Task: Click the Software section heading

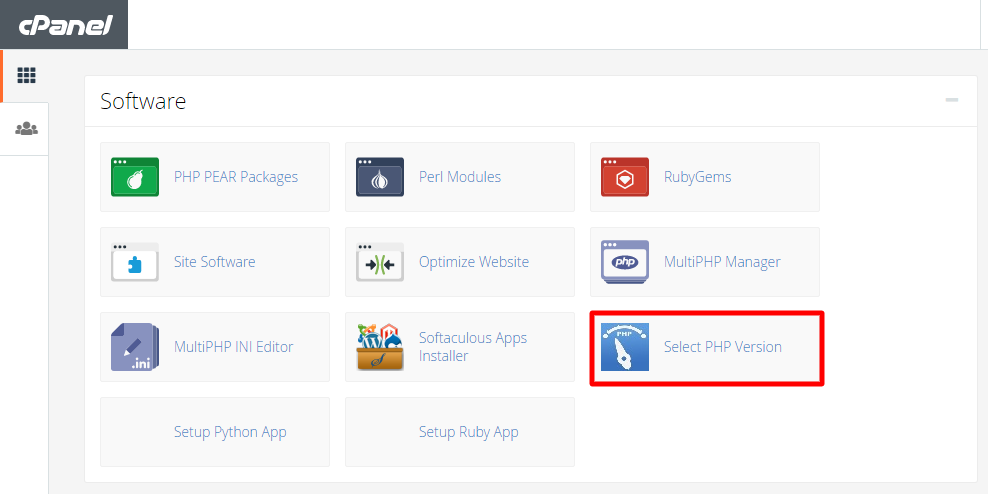Action: [143, 101]
